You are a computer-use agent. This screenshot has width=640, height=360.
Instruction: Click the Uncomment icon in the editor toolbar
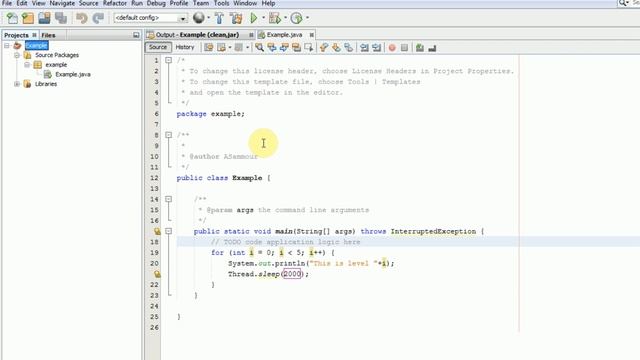pos(432,48)
